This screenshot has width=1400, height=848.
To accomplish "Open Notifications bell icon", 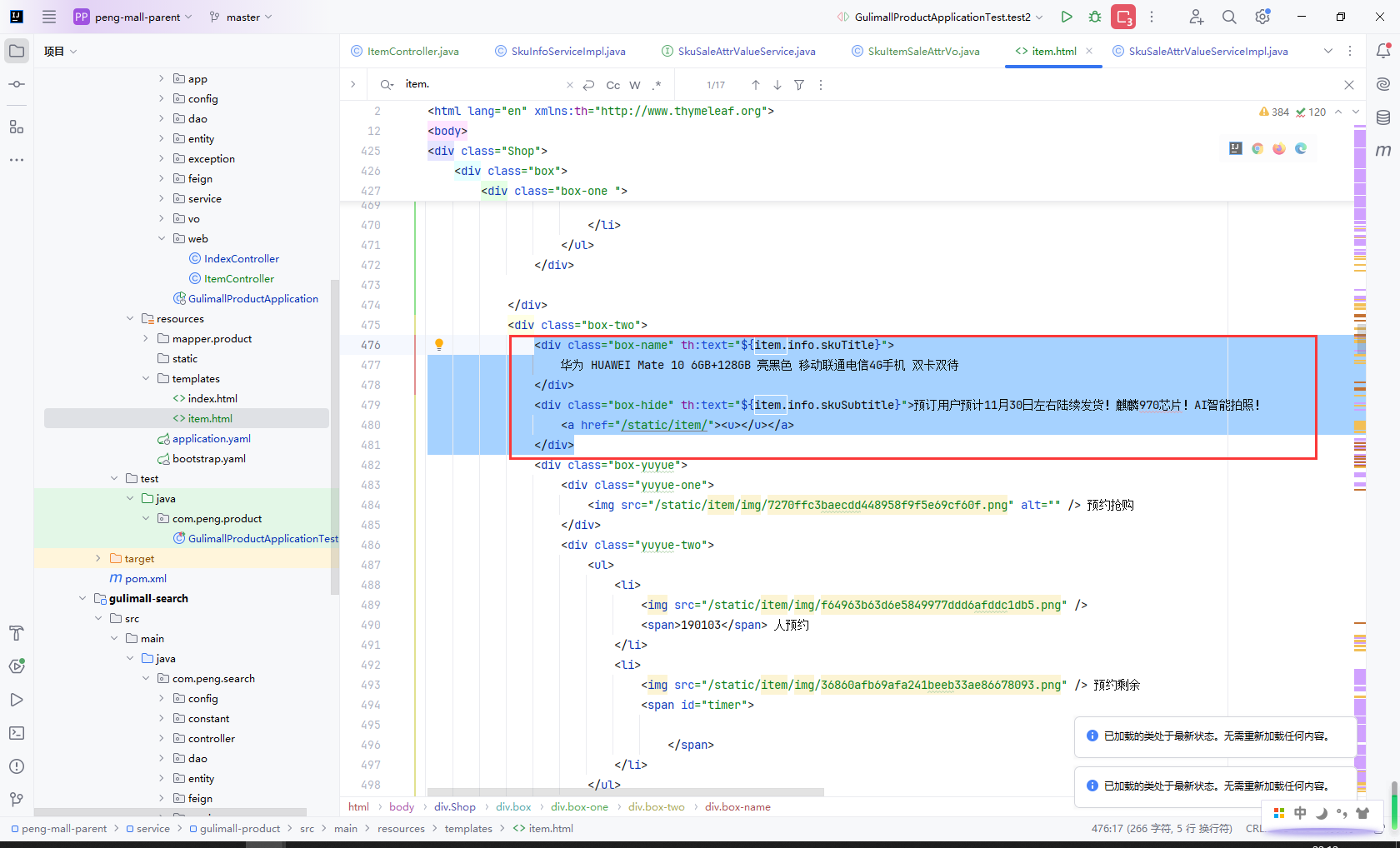I will click(1383, 51).
